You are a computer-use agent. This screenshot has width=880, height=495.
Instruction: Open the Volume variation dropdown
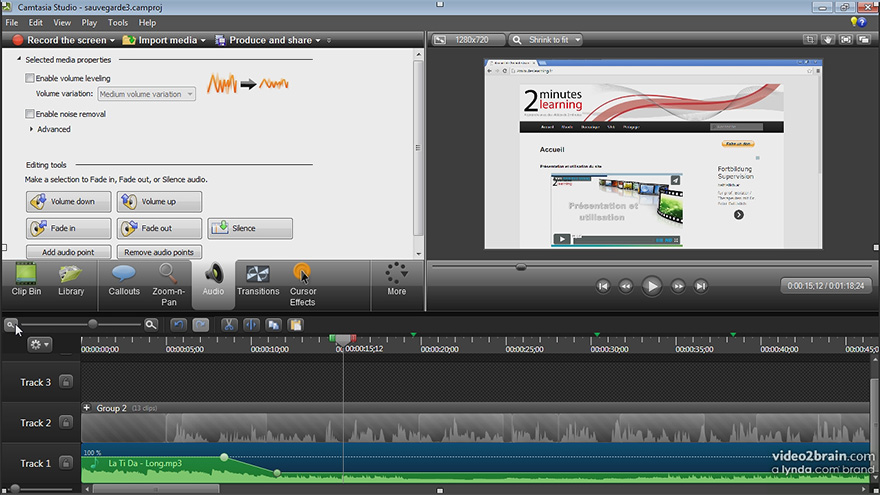pos(146,94)
